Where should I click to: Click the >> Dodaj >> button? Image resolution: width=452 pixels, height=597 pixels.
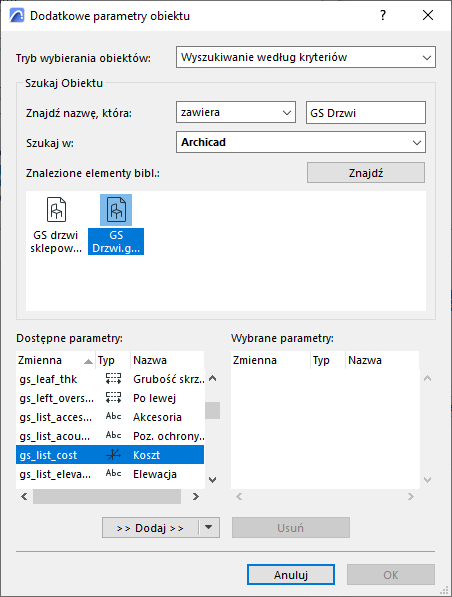150,528
